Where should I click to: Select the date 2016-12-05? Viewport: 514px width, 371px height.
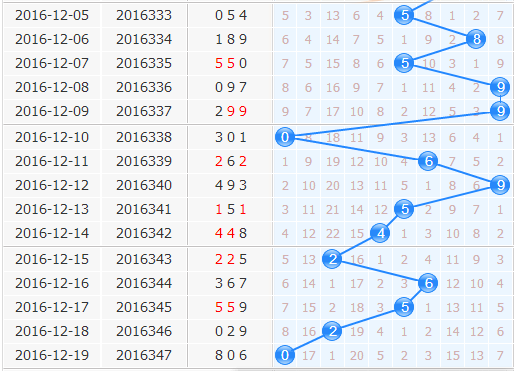click(x=52, y=15)
